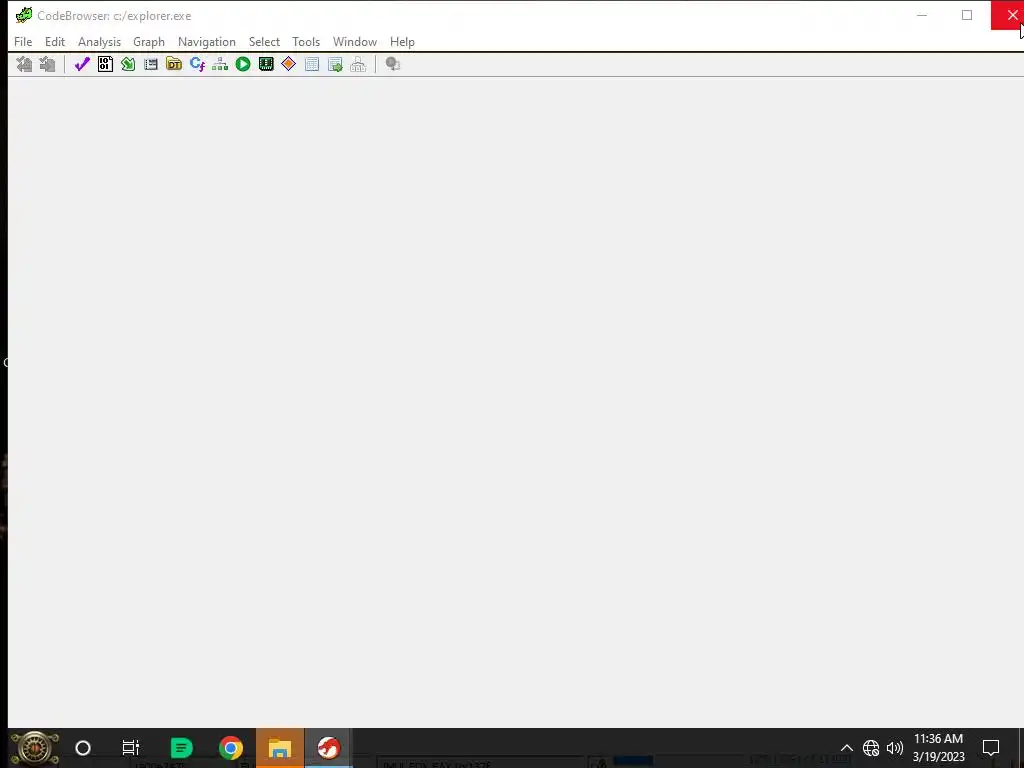Click the second greyed-out redo-style toolbar icon
The height and width of the screenshot is (768, 1024).
click(47, 64)
